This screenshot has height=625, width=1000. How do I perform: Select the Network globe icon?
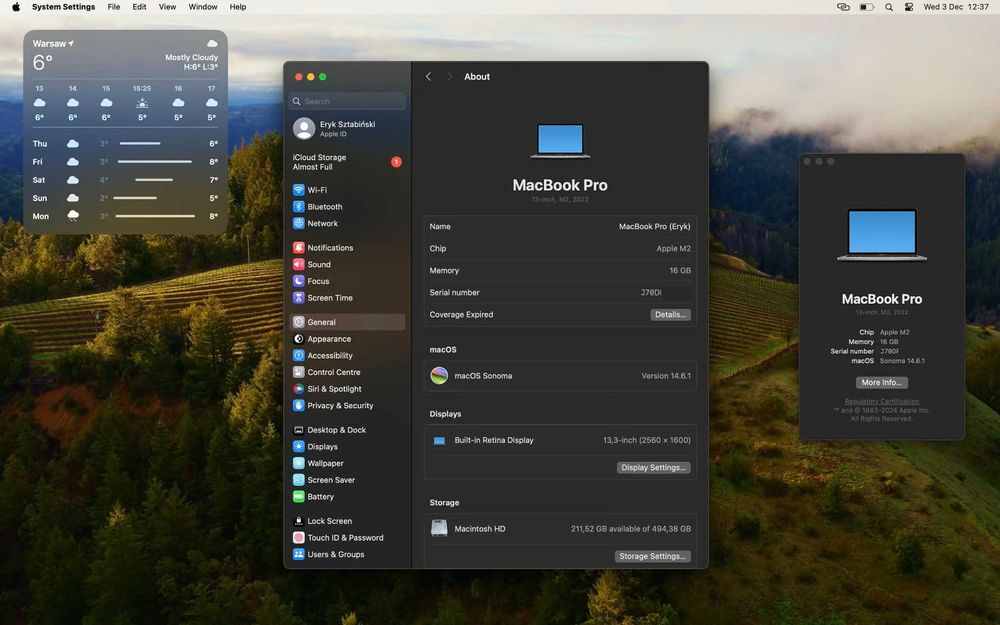click(298, 223)
